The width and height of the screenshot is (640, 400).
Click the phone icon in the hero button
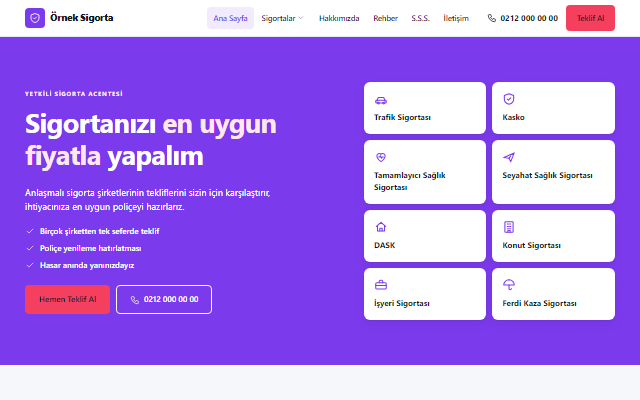[x=135, y=300]
